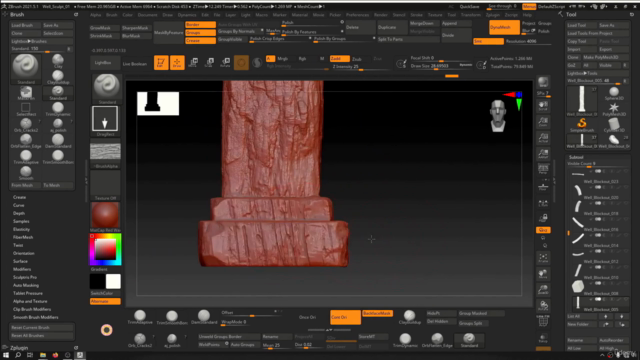Image resolution: width=640 pixels, height=360 pixels.
Task: Click the Scroll canvas icon
Action: click(543, 106)
